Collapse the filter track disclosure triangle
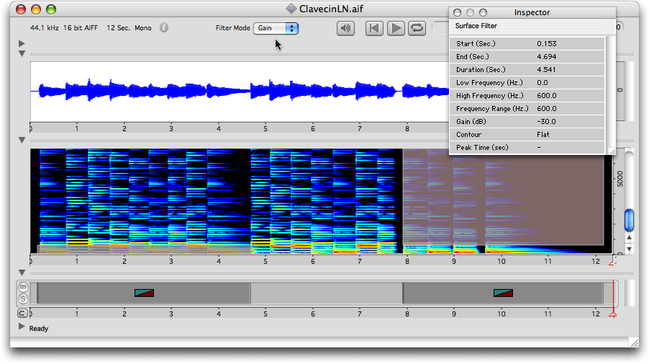Image resolution: width=649 pixels, height=364 pixels. click(22, 273)
